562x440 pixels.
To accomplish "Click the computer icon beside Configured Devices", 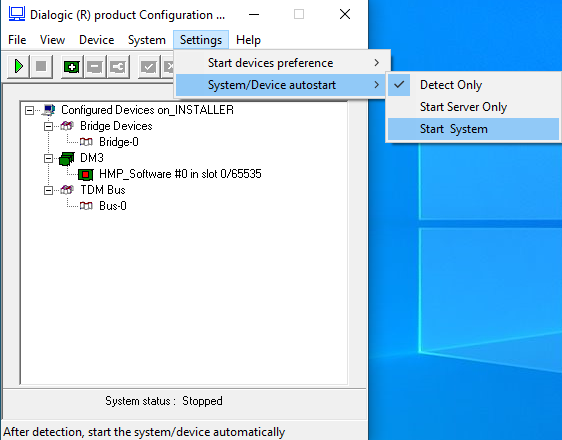I will (49, 110).
